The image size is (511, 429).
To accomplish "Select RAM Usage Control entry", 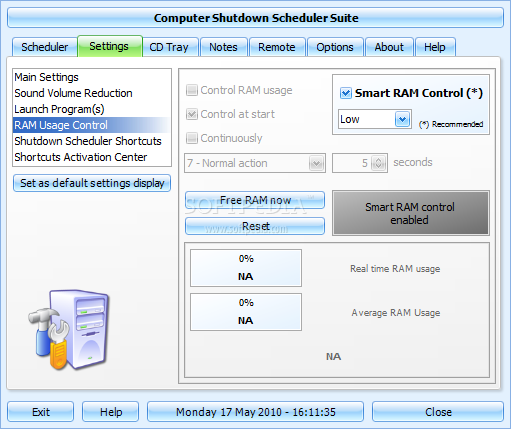I will tap(92, 125).
